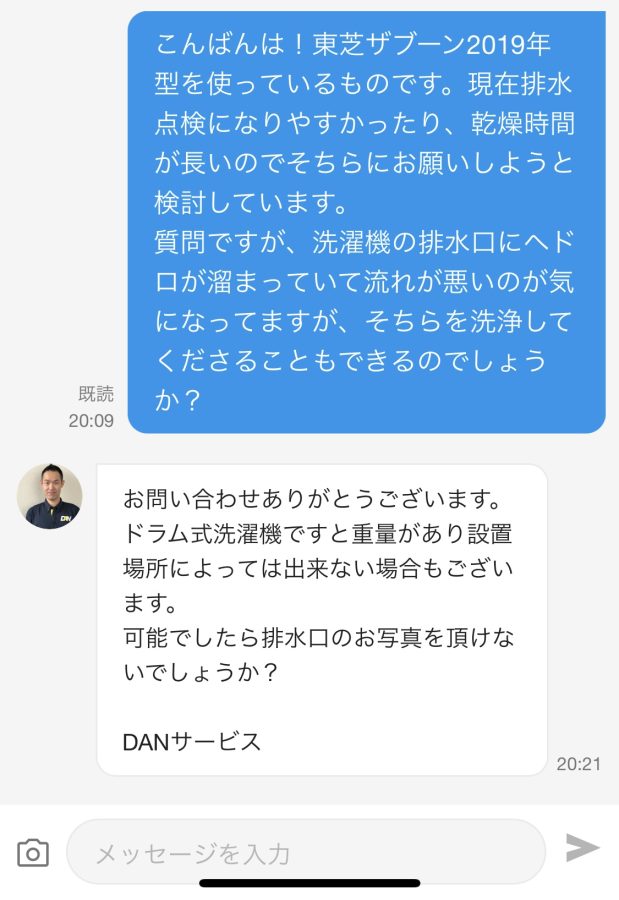Tap the send message arrow icon
The width and height of the screenshot is (619, 900).
(582, 848)
